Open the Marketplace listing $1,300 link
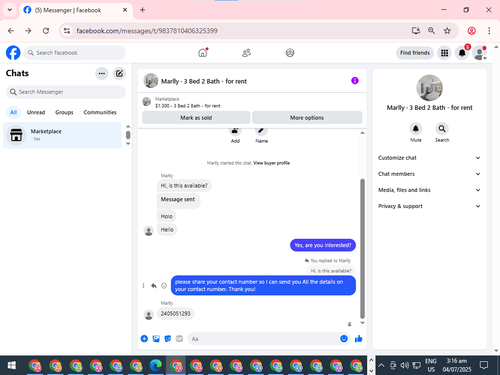 188,106
